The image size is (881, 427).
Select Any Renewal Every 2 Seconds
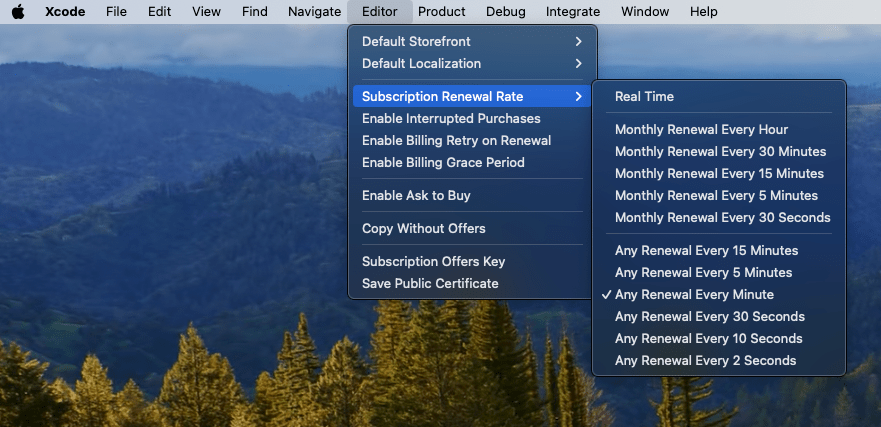(705, 360)
